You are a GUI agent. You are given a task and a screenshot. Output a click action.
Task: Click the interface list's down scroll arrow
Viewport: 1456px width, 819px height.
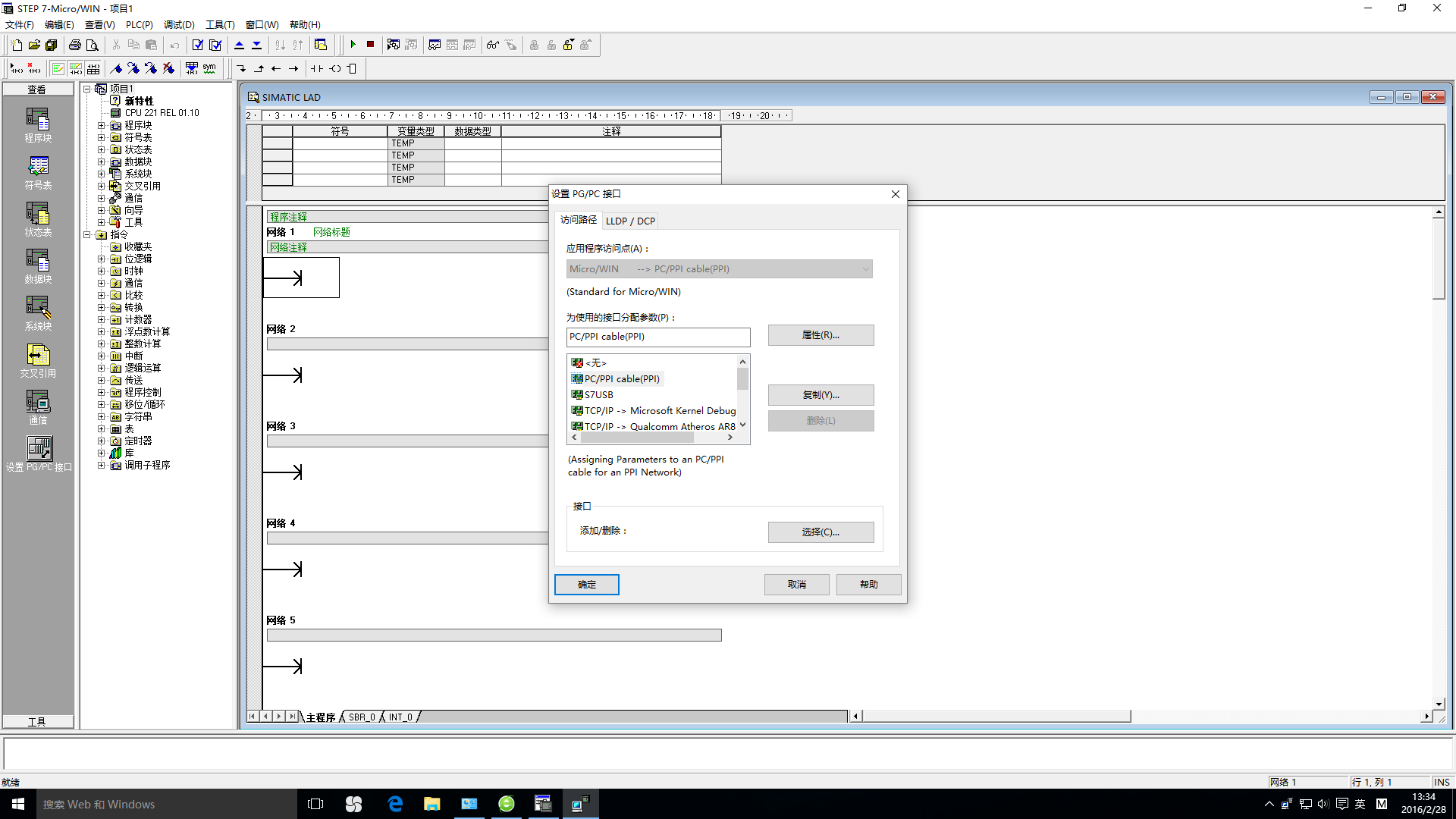point(742,425)
